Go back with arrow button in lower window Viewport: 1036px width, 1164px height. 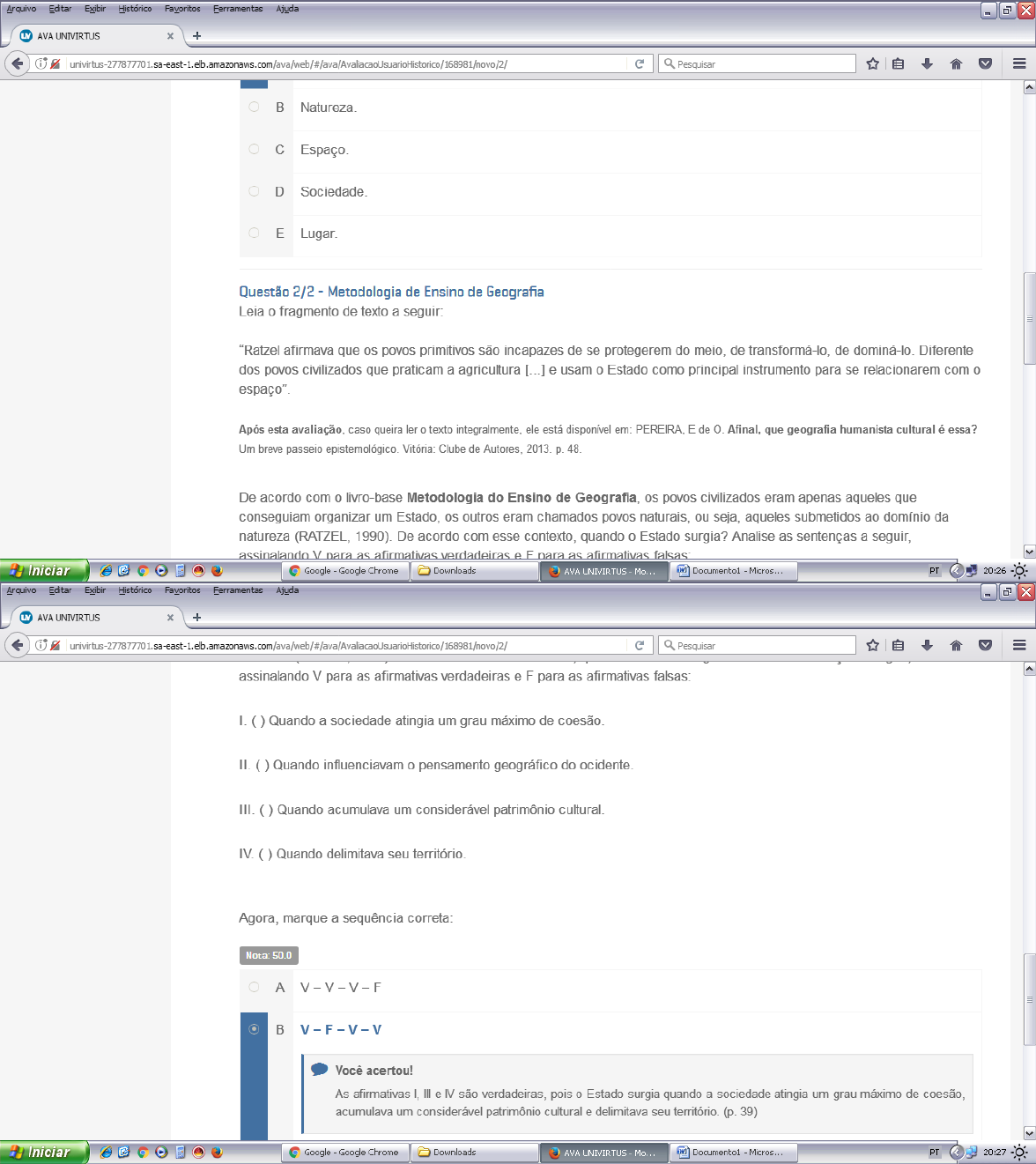click(17, 645)
